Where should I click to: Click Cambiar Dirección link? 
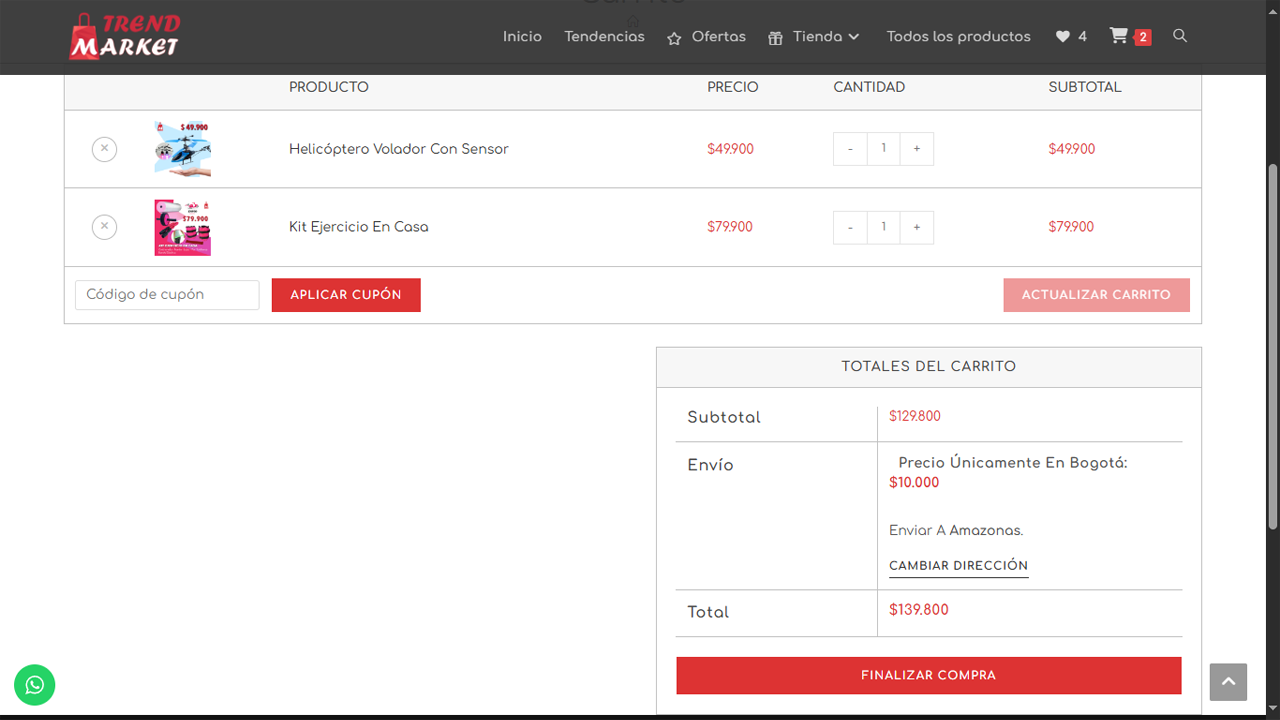[x=958, y=566]
